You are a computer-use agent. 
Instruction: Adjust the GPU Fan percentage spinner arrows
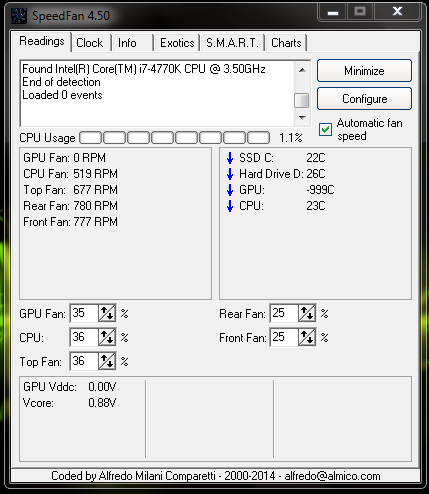click(107, 313)
